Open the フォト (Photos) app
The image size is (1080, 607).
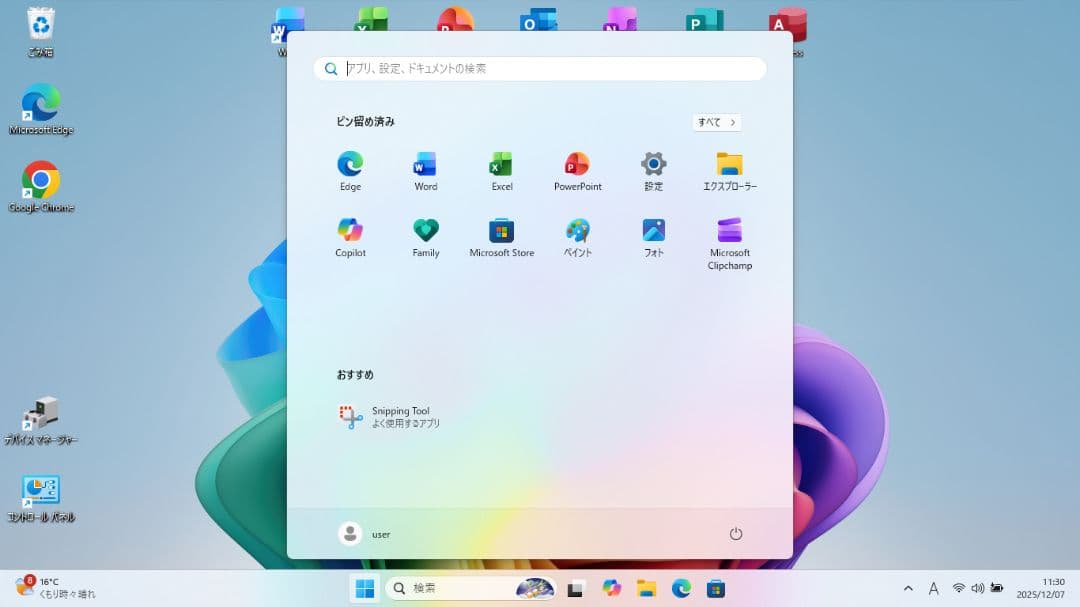point(653,237)
